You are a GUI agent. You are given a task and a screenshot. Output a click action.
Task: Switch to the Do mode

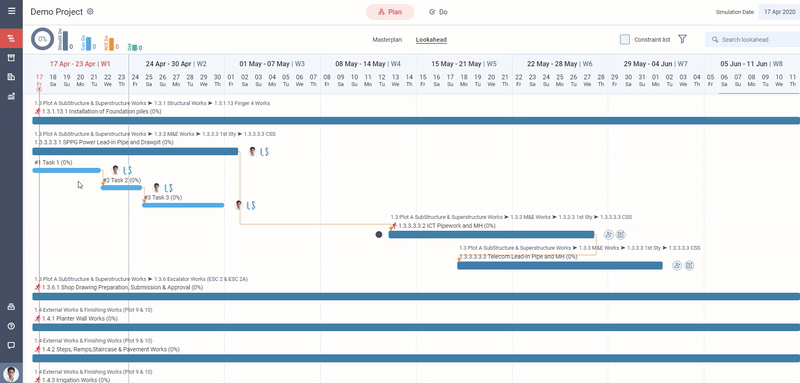(x=438, y=12)
